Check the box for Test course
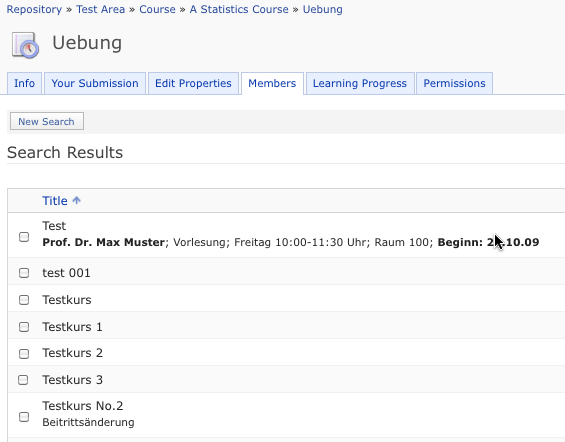Viewport: 565px width, 442px height. click(24, 237)
